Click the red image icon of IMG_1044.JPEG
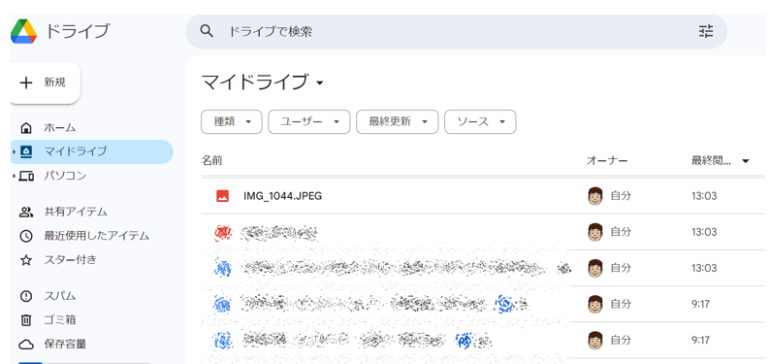Screen dimensions: 770x364 tap(222, 196)
